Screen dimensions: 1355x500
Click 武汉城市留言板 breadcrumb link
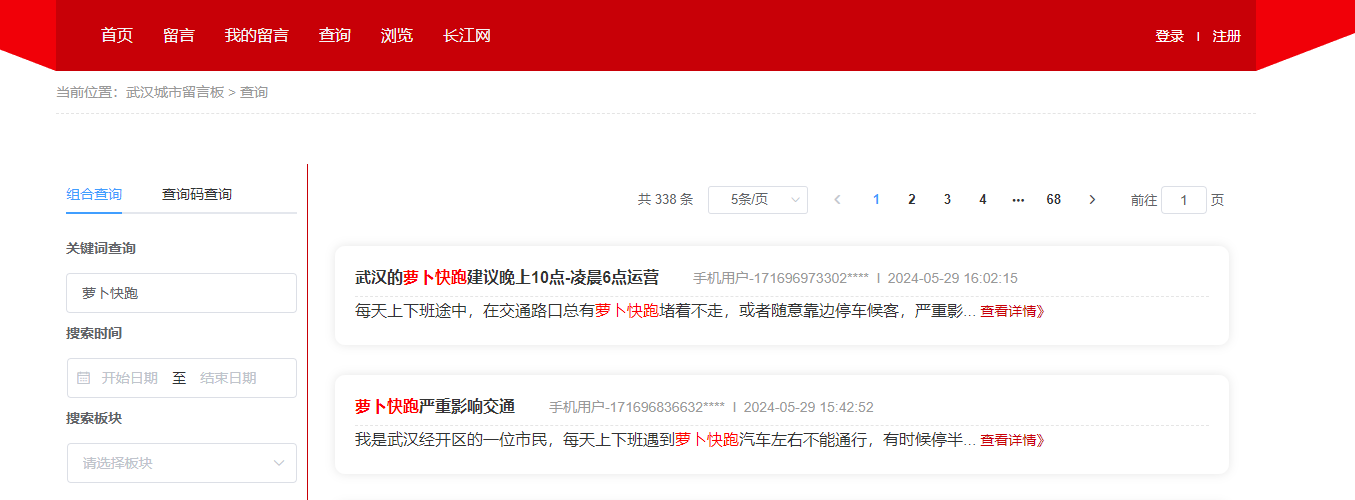[175, 92]
